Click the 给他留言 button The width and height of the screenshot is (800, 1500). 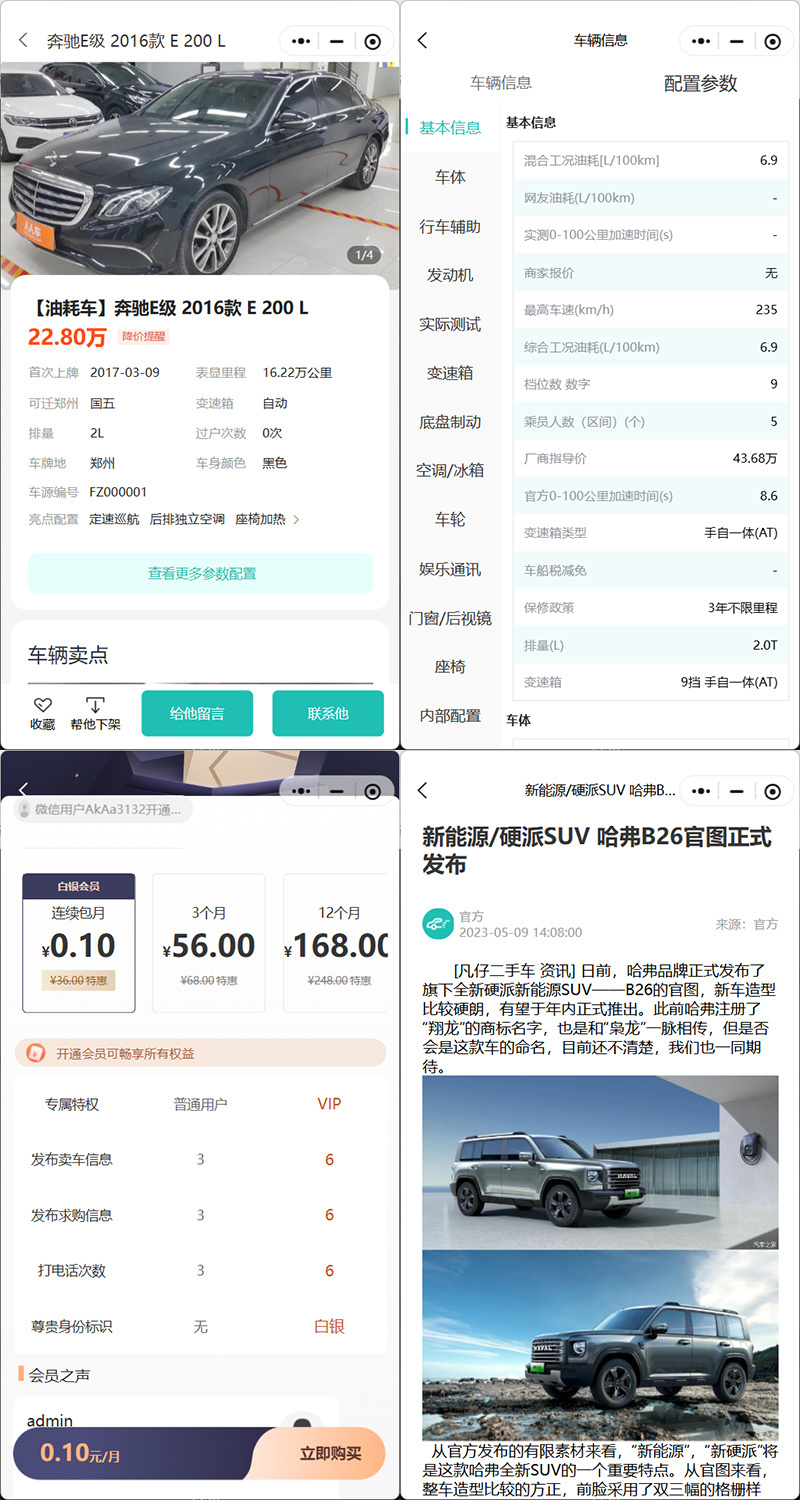point(197,713)
